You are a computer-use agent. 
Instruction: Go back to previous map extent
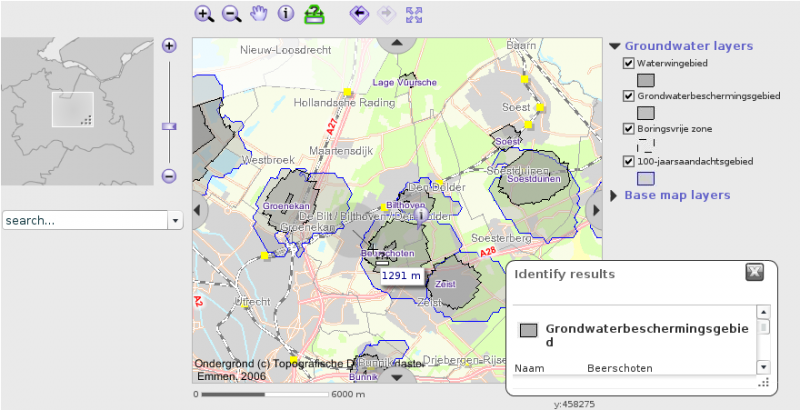(359, 14)
